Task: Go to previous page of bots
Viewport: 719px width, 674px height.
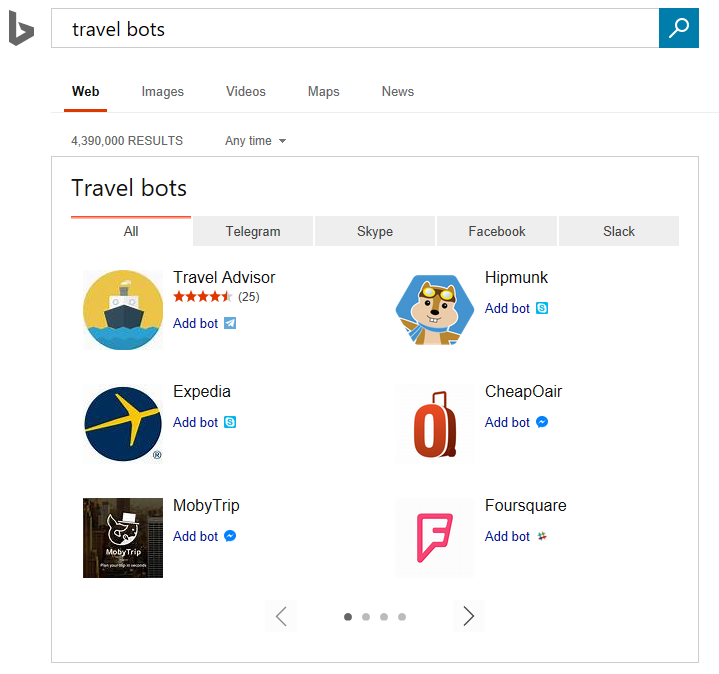Action: (x=281, y=617)
